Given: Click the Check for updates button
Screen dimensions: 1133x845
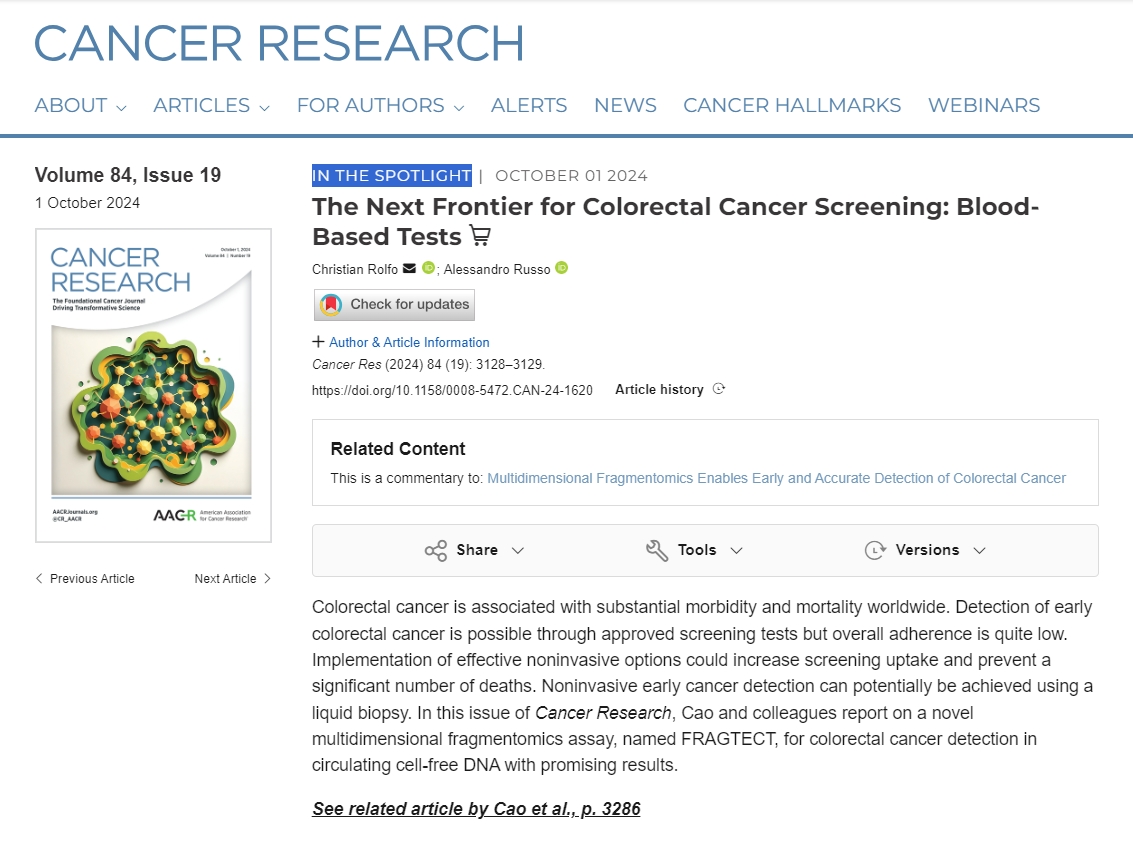Looking at the screenshot, I should [x=394, y=304].
